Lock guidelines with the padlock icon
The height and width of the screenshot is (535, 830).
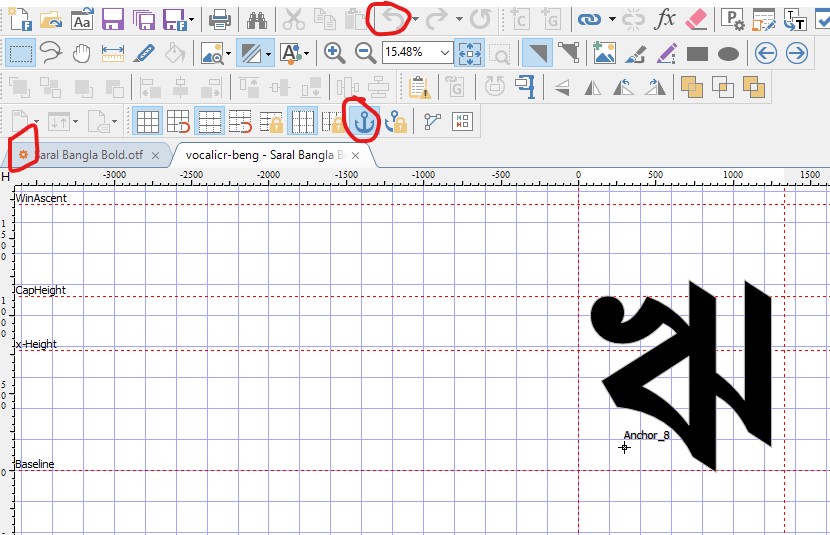click(x=272, y=122)
